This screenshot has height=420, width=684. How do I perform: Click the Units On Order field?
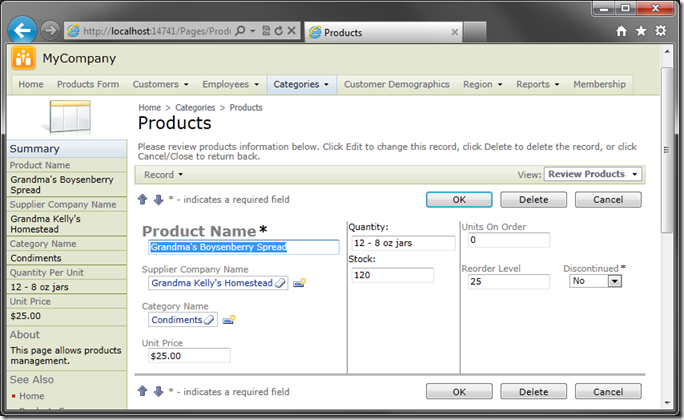tap(509, 240)
